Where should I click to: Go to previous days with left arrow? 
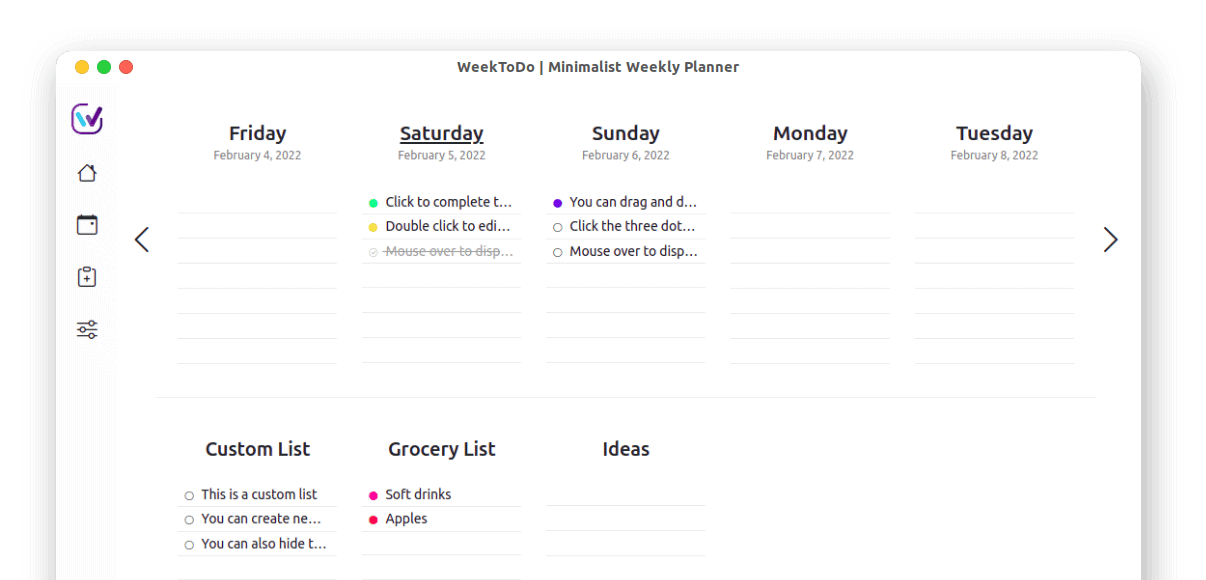point(141,240)
